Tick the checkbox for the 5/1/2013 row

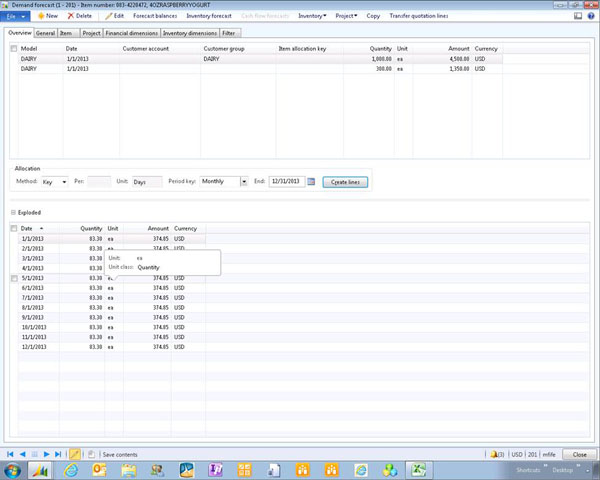point(14,278)
